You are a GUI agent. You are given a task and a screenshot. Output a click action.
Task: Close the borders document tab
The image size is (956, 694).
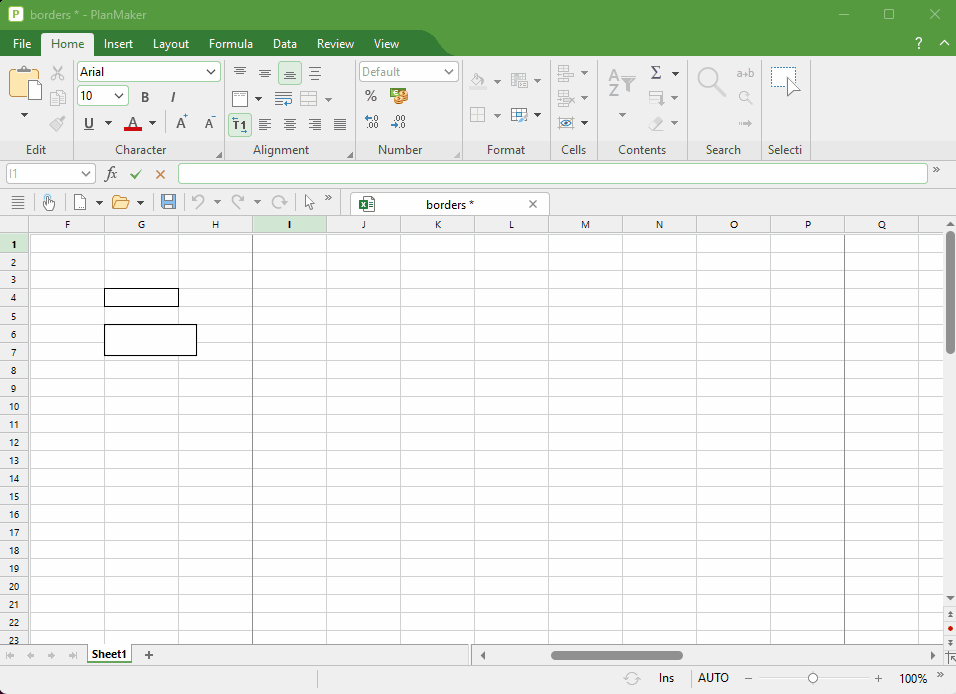point(533,204)
